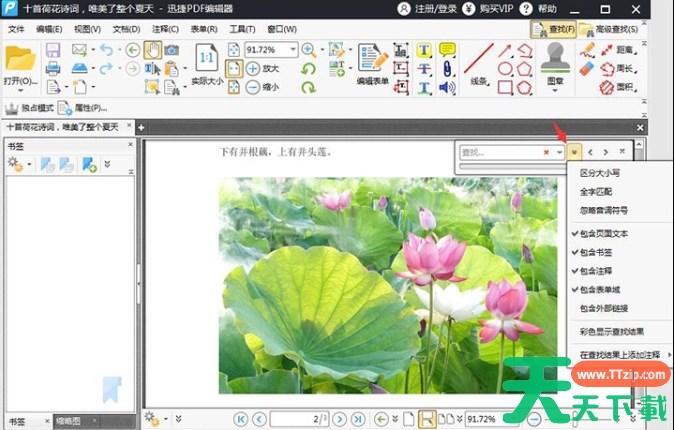Take a snapshot with camera tool
The width and height of the screenshot is (675, 430).
(171, 50)
